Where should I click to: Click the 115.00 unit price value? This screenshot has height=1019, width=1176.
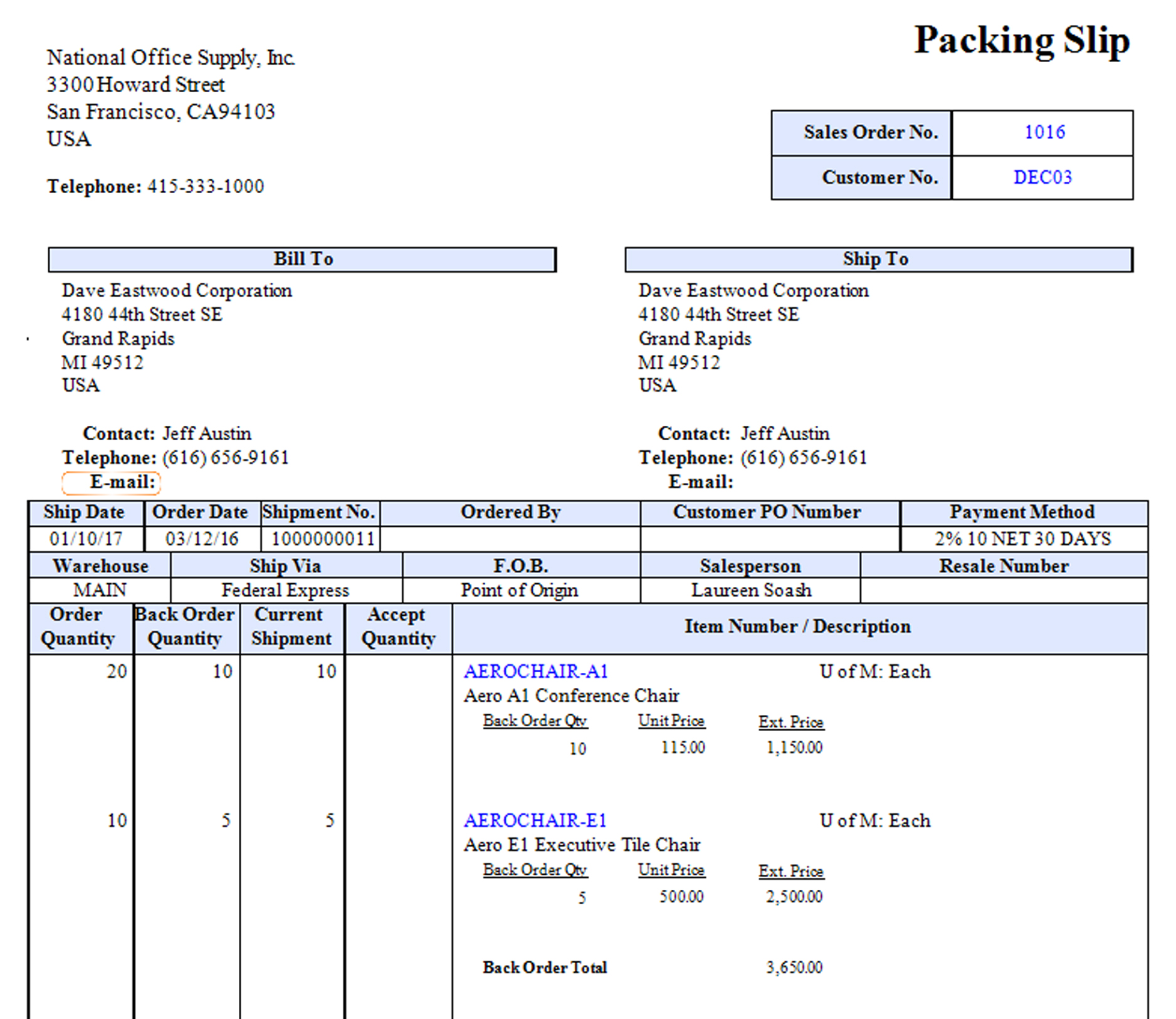coord(683,747)
